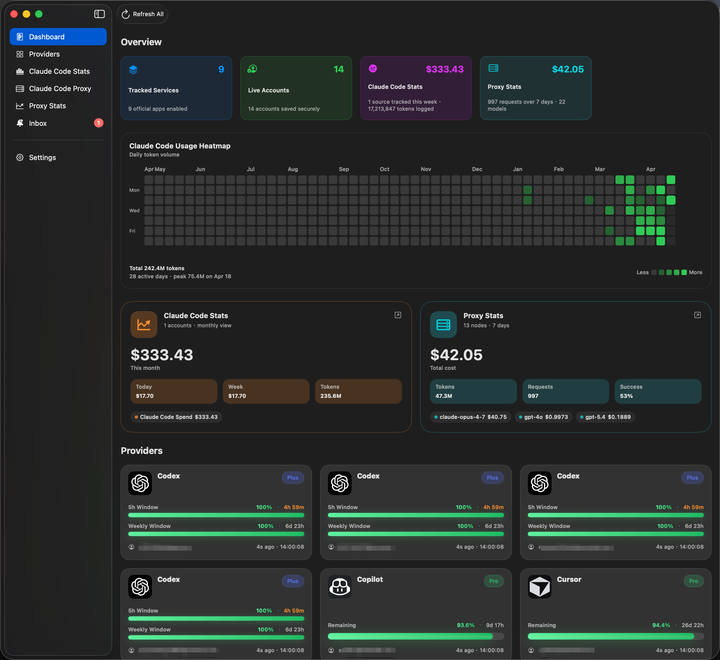Image resolution: width=720 pixels, height=660 pixels.
Task: Select the Today $17.70 tile
Action: 174,391
